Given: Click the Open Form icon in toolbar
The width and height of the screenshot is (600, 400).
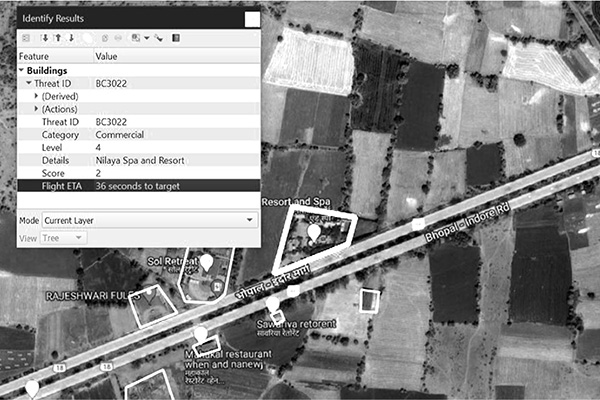Looking at the screenshot, I should click(x=27, y=38).
